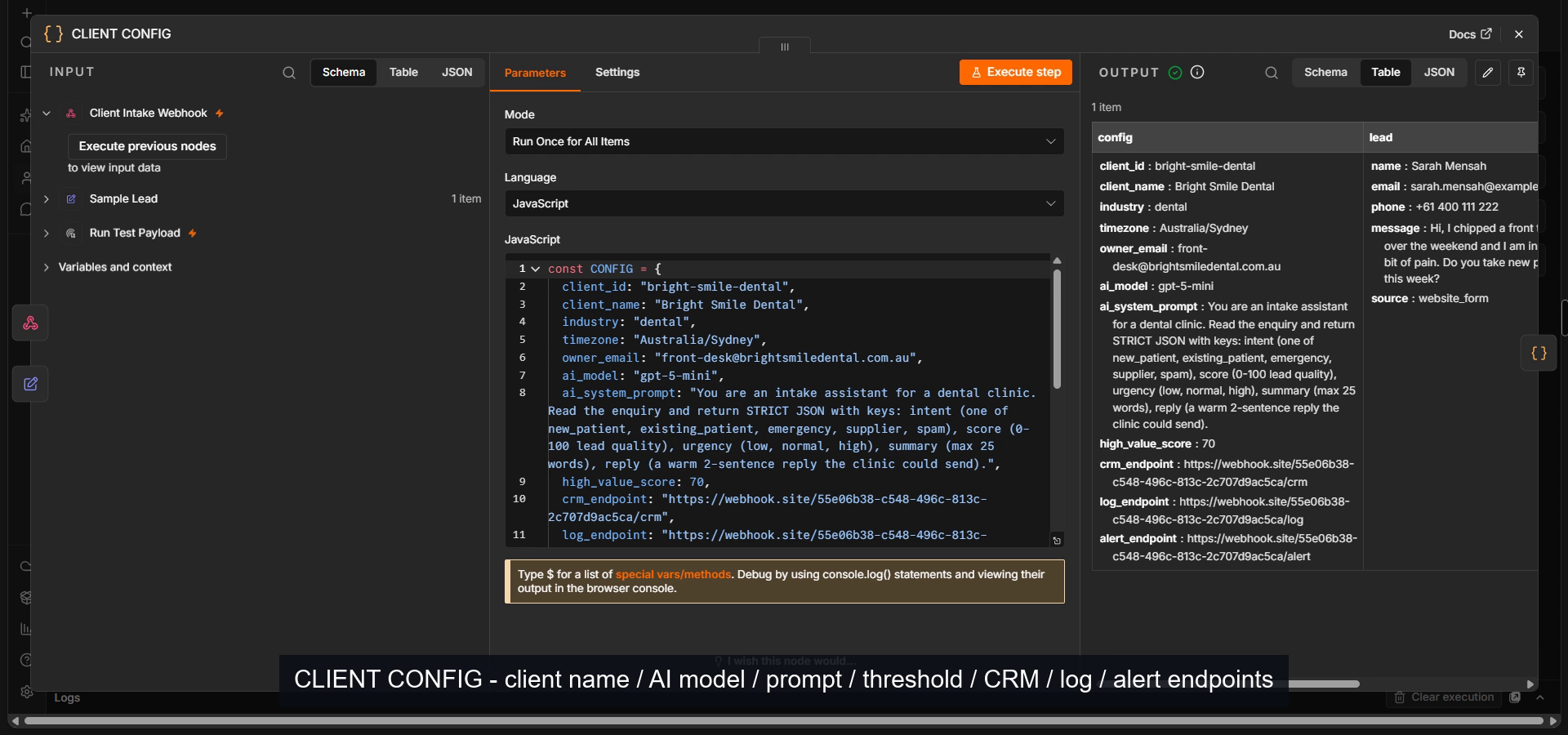1568x735 pixels.
Task: Edit output with the pencil icon
Action: point(1488,73)
